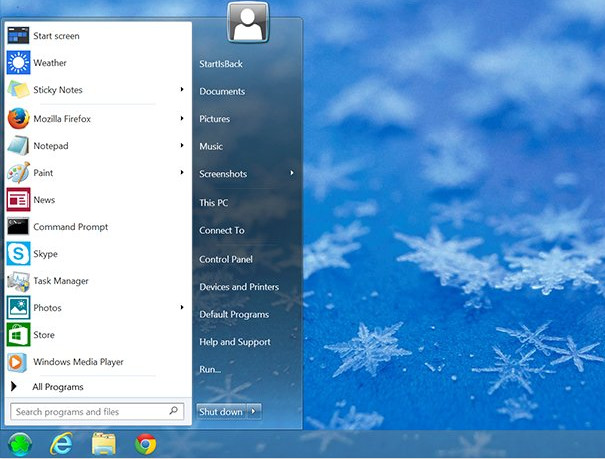The image size is (605, 459).
Task: Open Default Programs
Action: (x=234, y=315)
